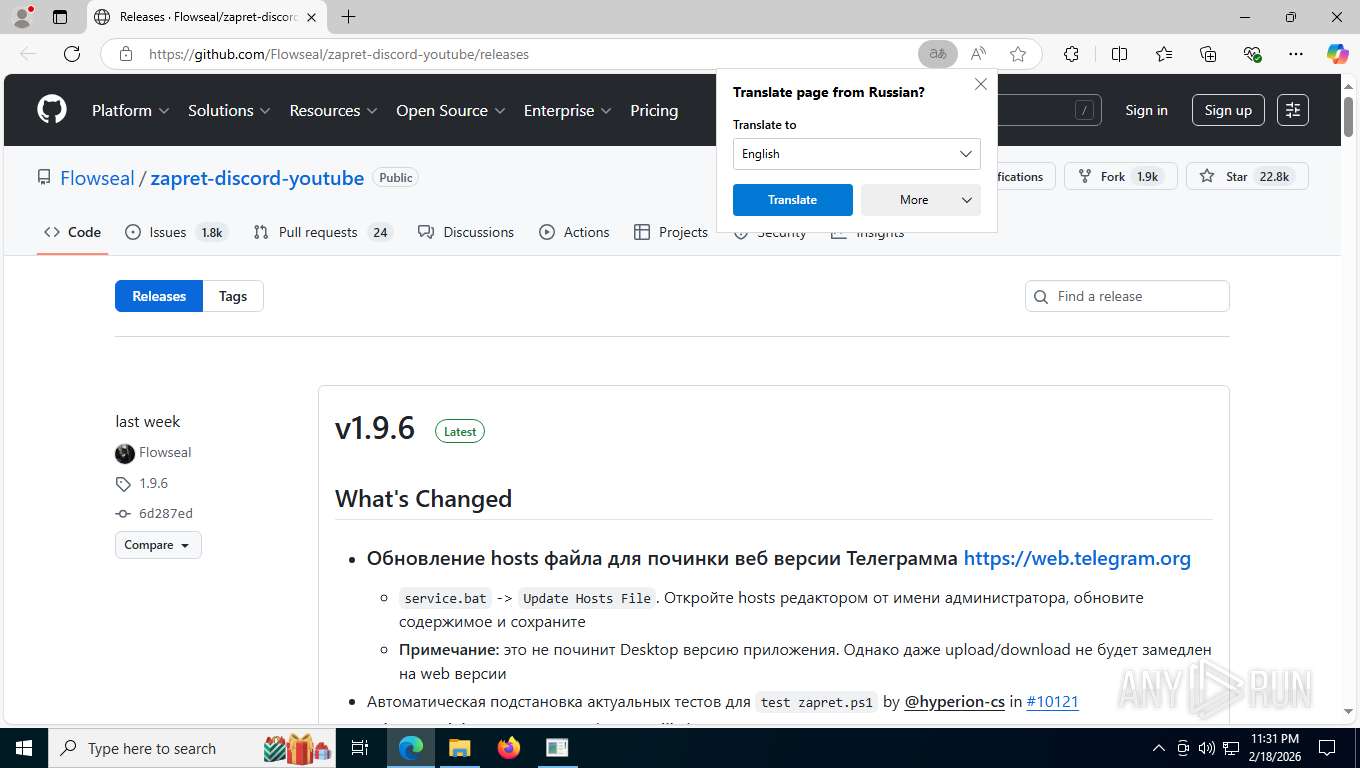
Task: Expand the Enterprise menu
Action: (x=568, y=110)
